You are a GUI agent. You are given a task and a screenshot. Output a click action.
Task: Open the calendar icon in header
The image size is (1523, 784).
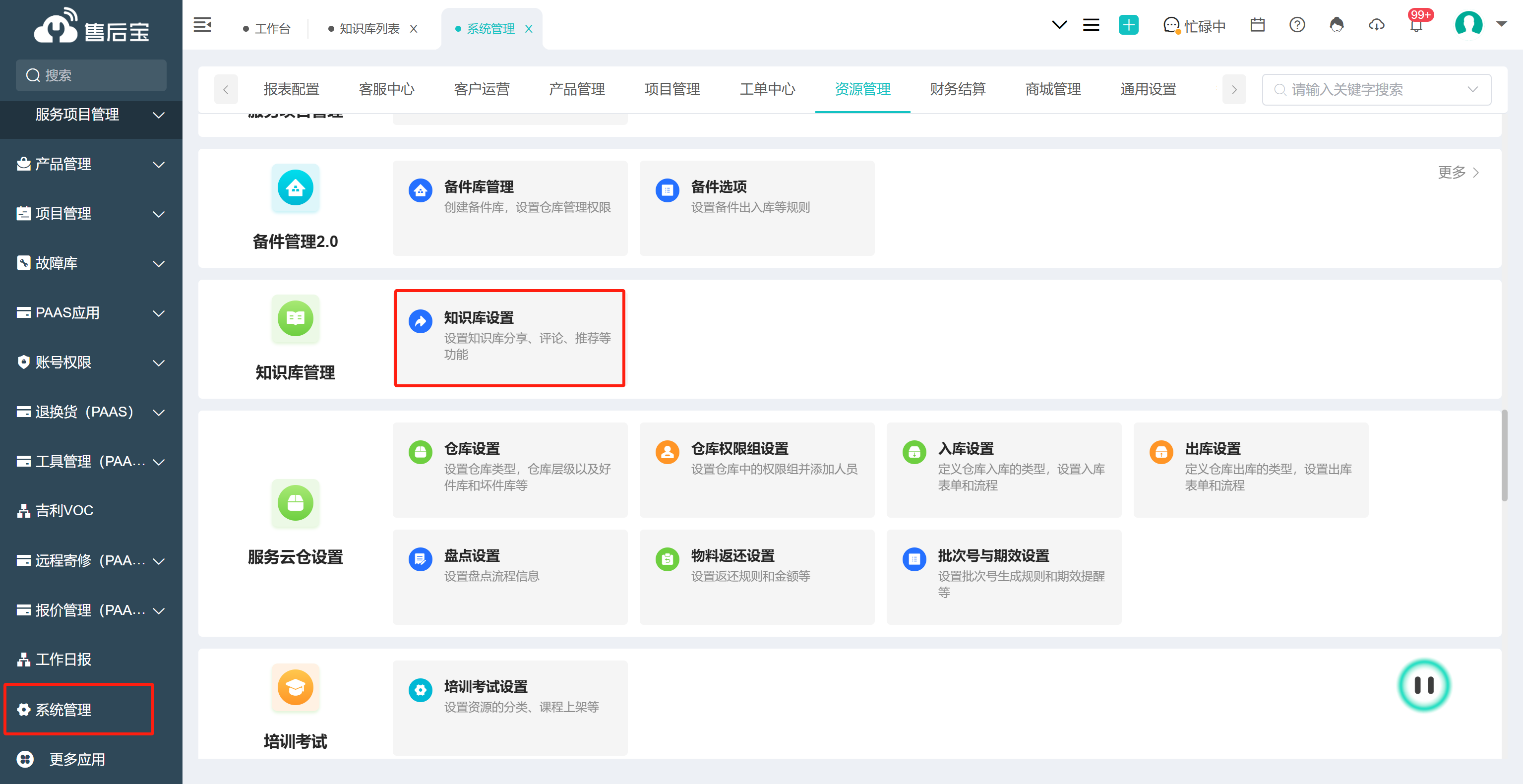pos(1257,25)
